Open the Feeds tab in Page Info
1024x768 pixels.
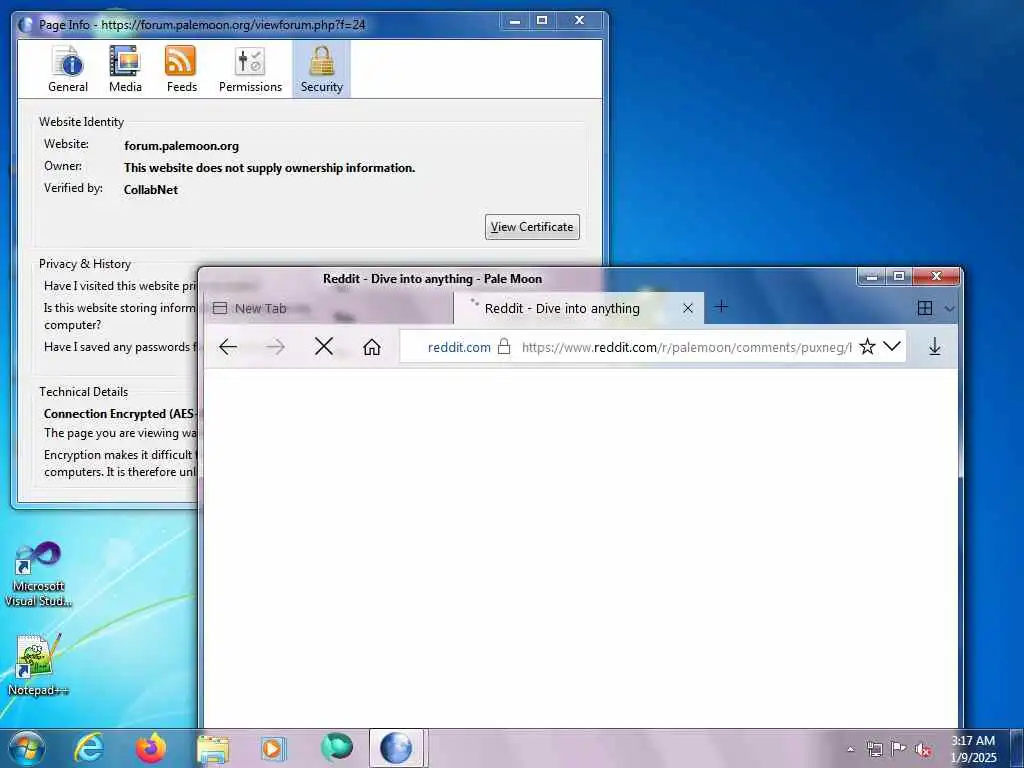pyautogui.click(x=181, y=69)
